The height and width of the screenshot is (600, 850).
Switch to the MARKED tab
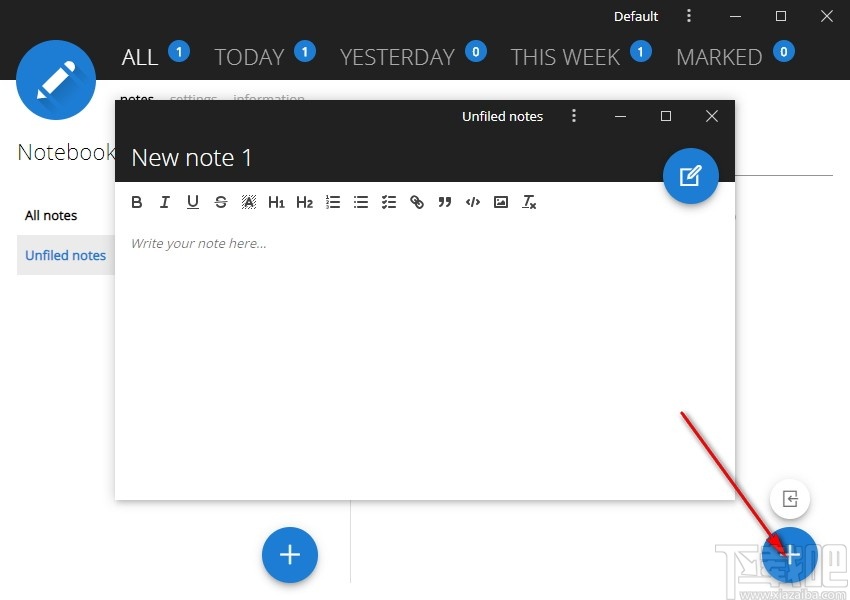click(x=719, y=57)
